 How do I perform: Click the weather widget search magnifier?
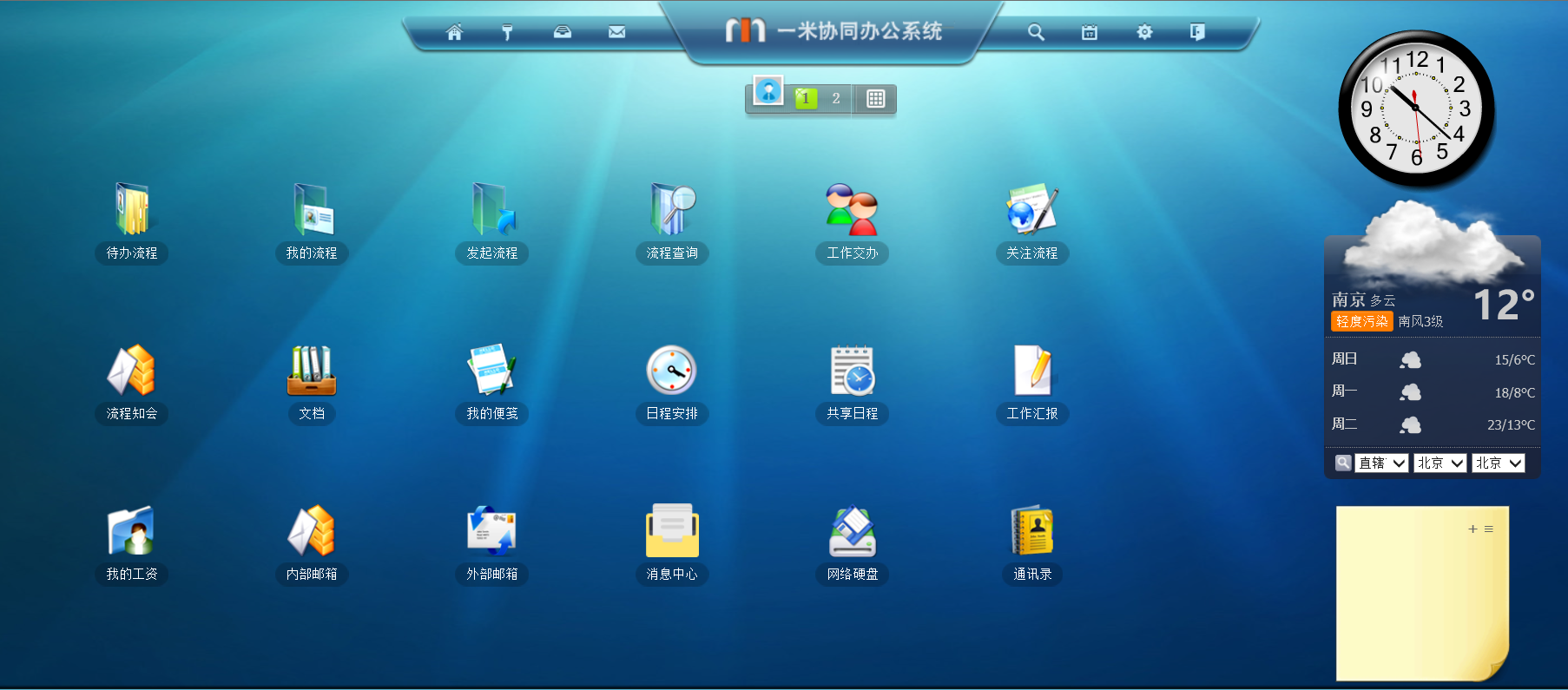1342,463
